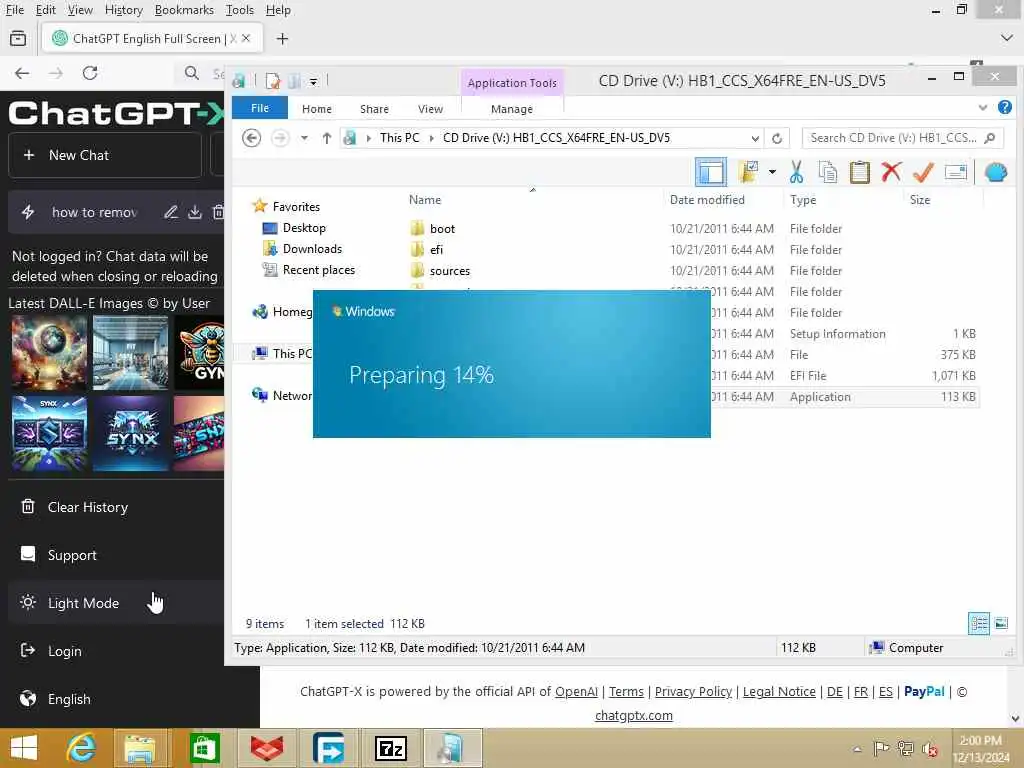Click the orange checkmark icon

(923, 172)
